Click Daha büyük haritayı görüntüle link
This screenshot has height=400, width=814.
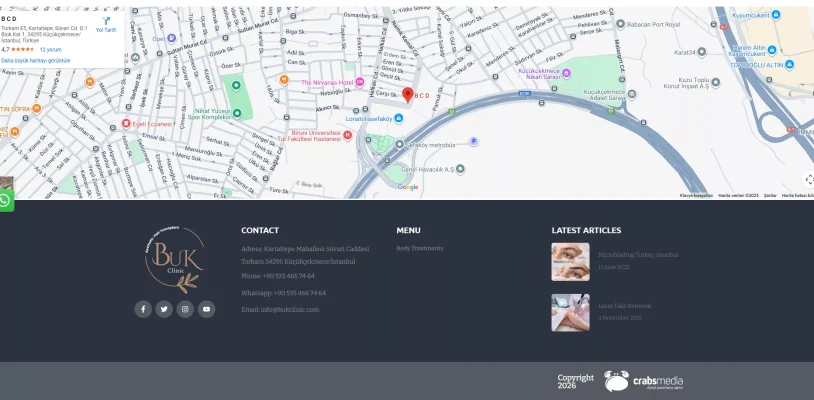pos(36,60)
